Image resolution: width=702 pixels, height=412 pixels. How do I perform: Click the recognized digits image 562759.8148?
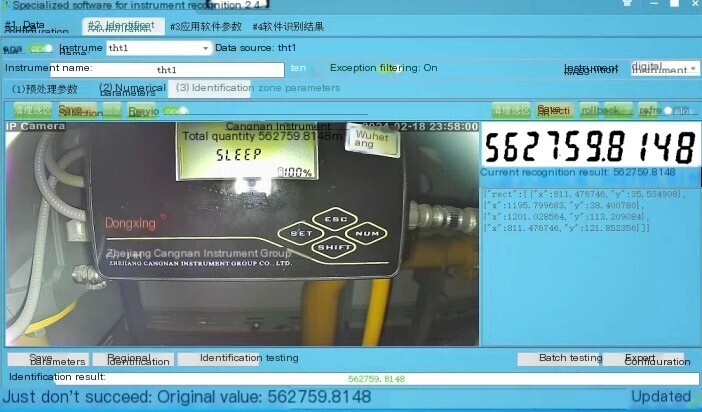click(591, 146)
